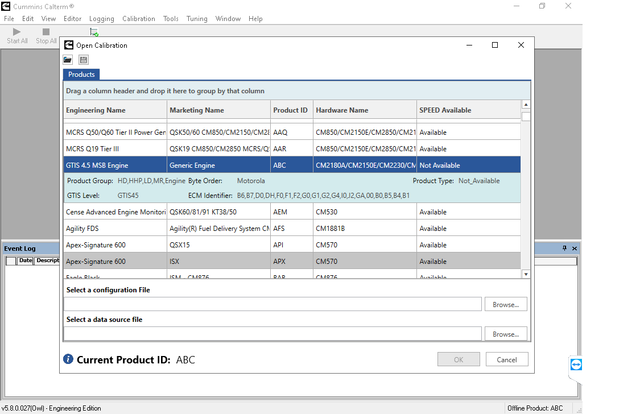The image size is (640, 414).
Task: Open the Calibration menu
Action: tap(138, 18)
